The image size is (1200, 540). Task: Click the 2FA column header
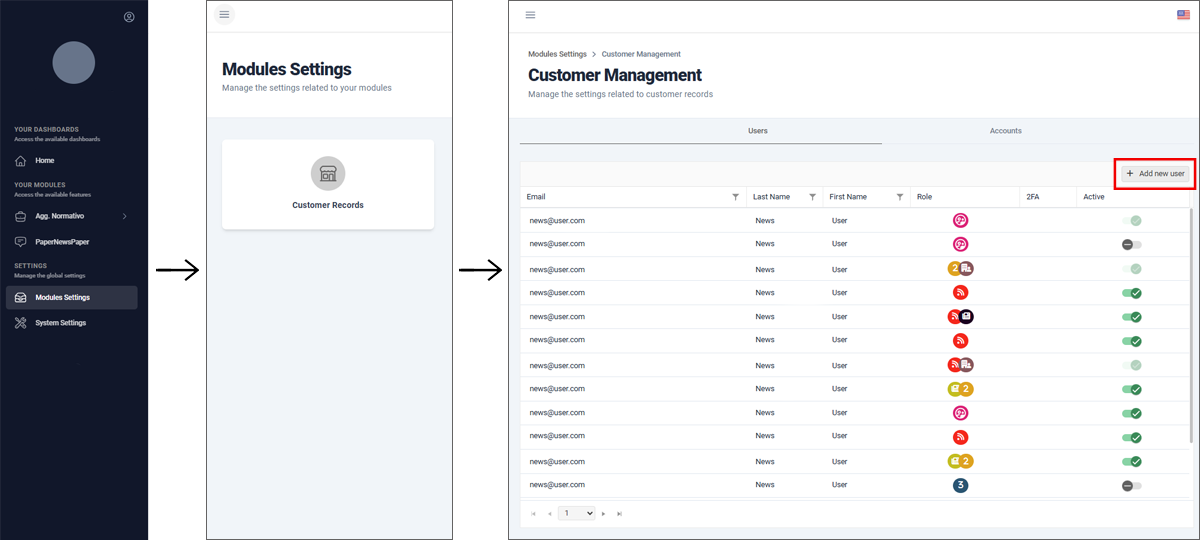tap(1033, 197)
